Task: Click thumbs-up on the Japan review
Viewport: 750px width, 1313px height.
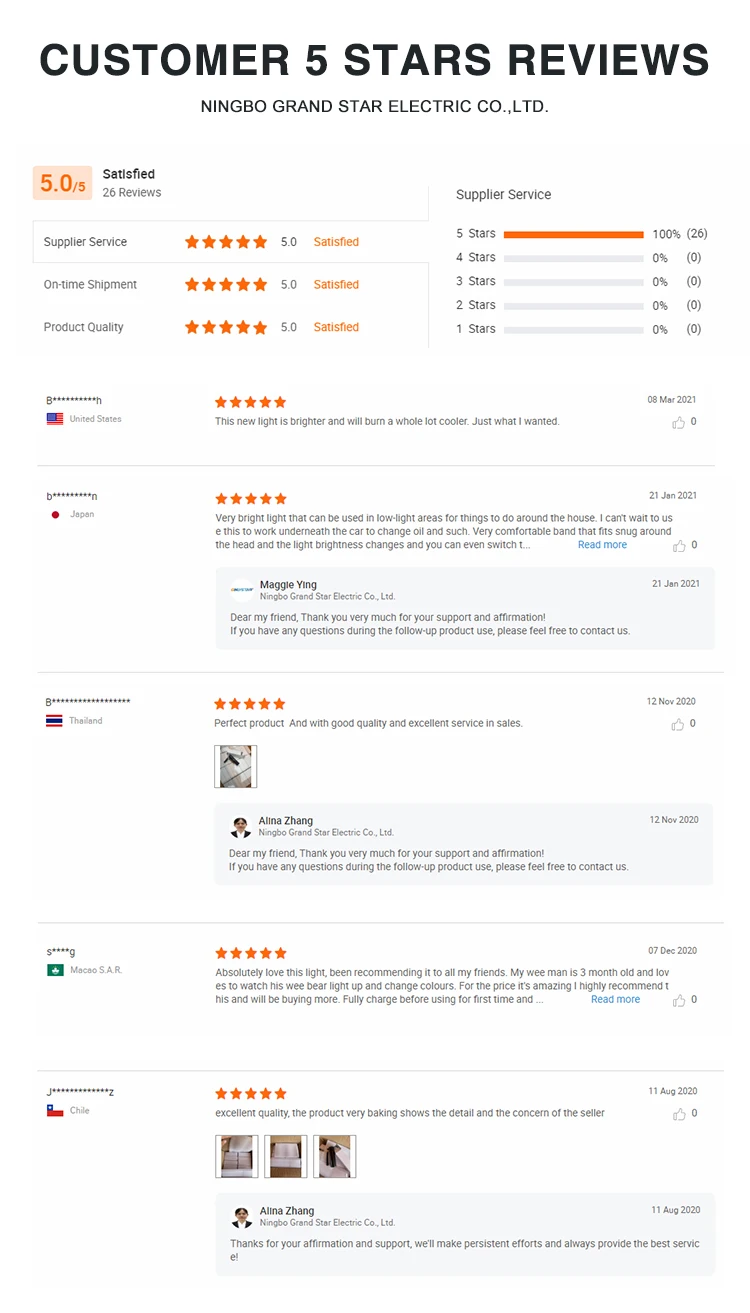Action: [679, 546]
